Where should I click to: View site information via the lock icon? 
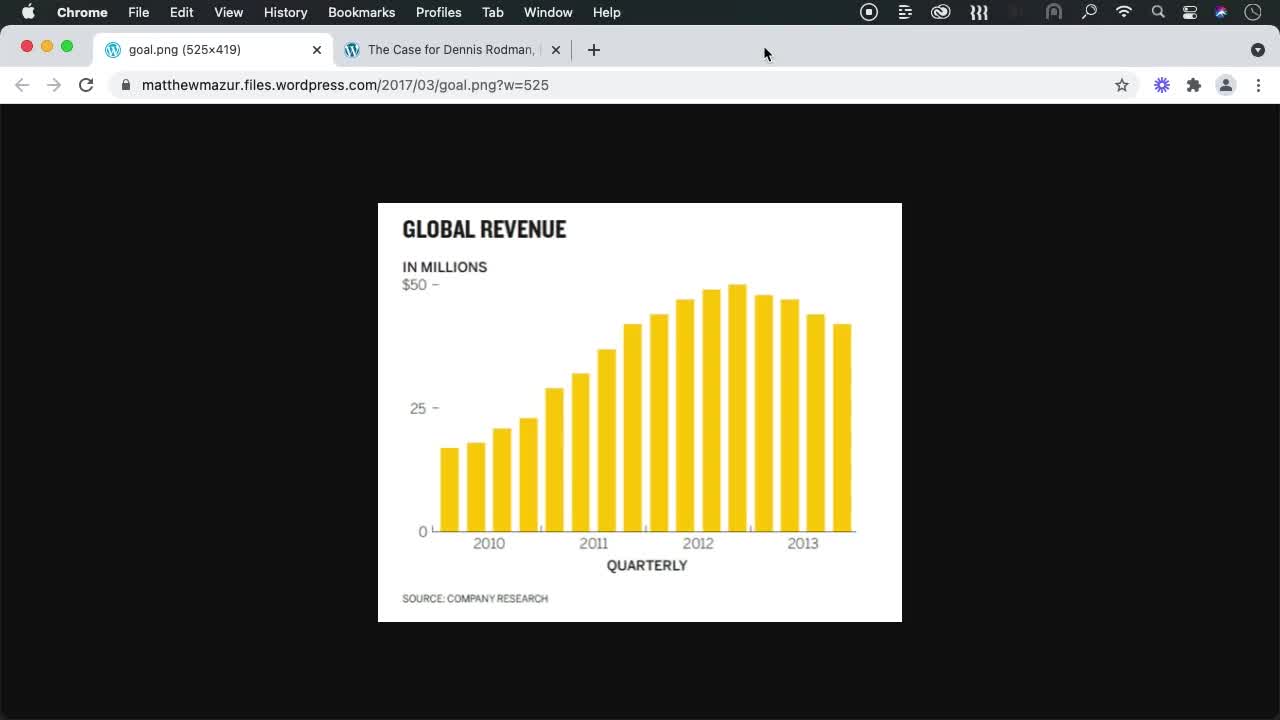[x=125, y=85]
